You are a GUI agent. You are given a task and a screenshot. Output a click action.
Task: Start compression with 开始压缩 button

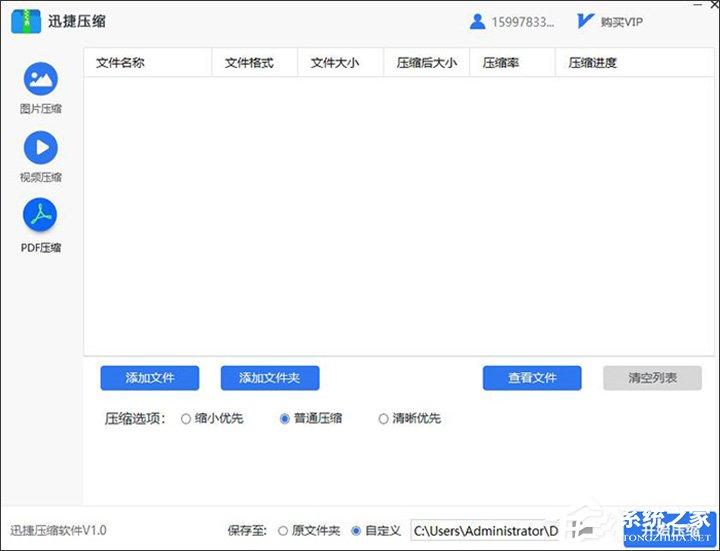click(670, 529)
